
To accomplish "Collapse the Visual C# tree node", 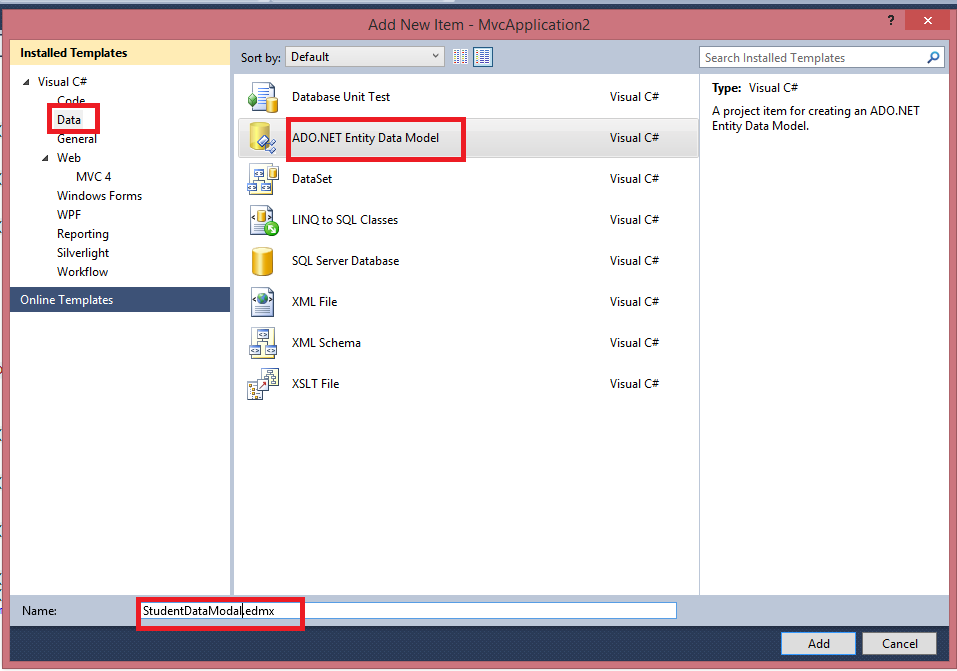I will 26,82.
